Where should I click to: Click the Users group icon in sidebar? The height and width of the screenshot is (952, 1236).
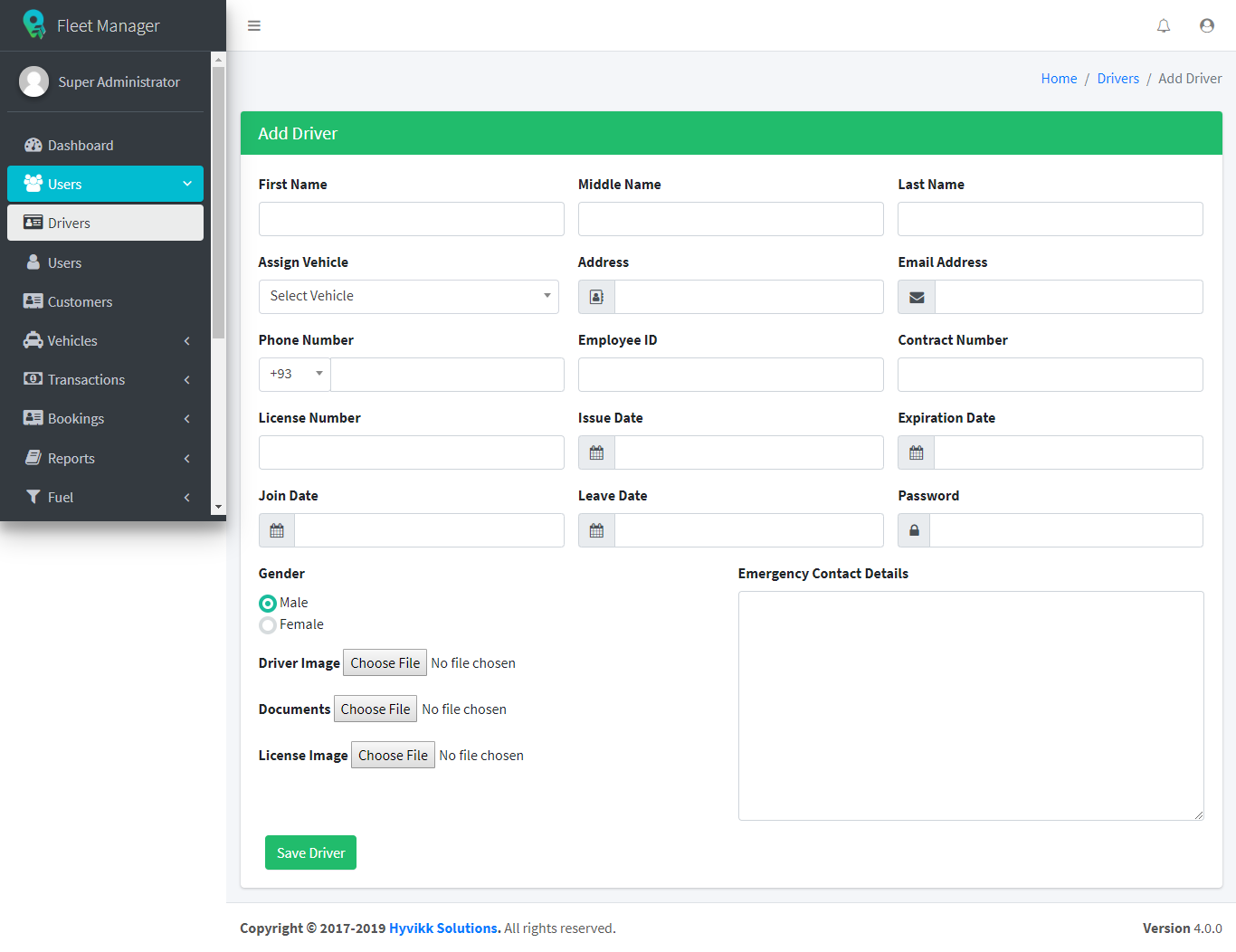[33, 183]
